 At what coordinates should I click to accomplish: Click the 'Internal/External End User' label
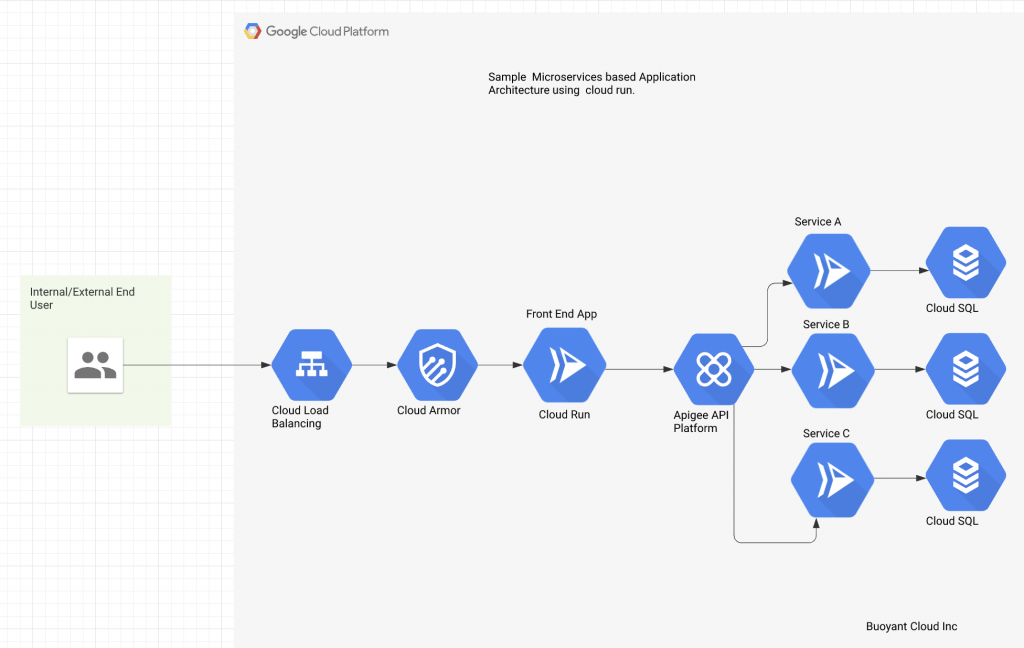[82, 299]
